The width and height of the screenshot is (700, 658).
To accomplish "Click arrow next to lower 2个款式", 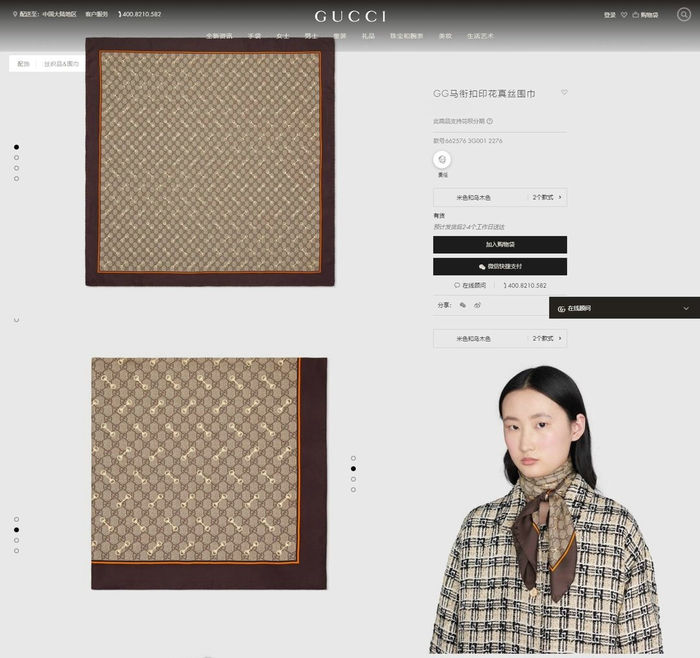I will tap(560, 338).
